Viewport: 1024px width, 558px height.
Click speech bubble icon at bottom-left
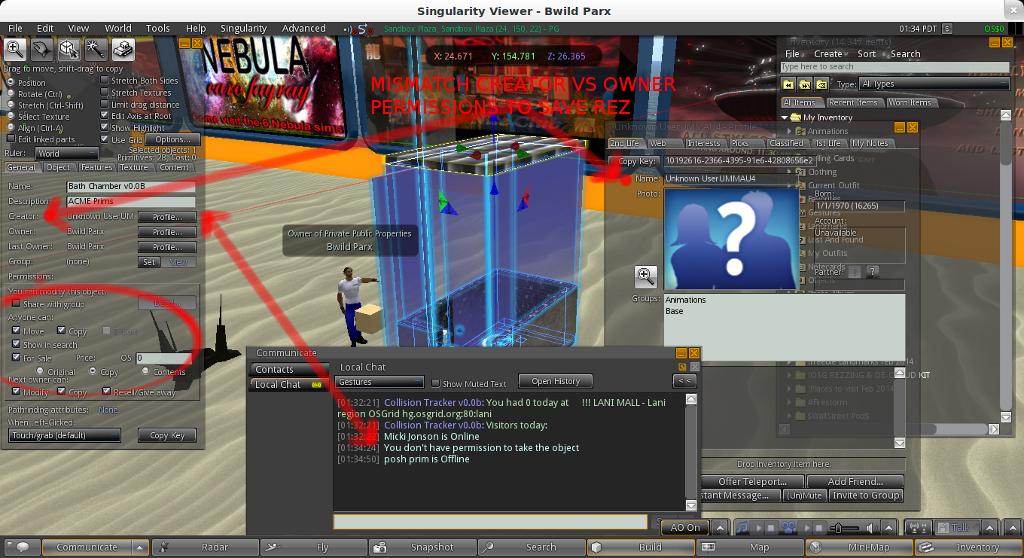point(22,548)
